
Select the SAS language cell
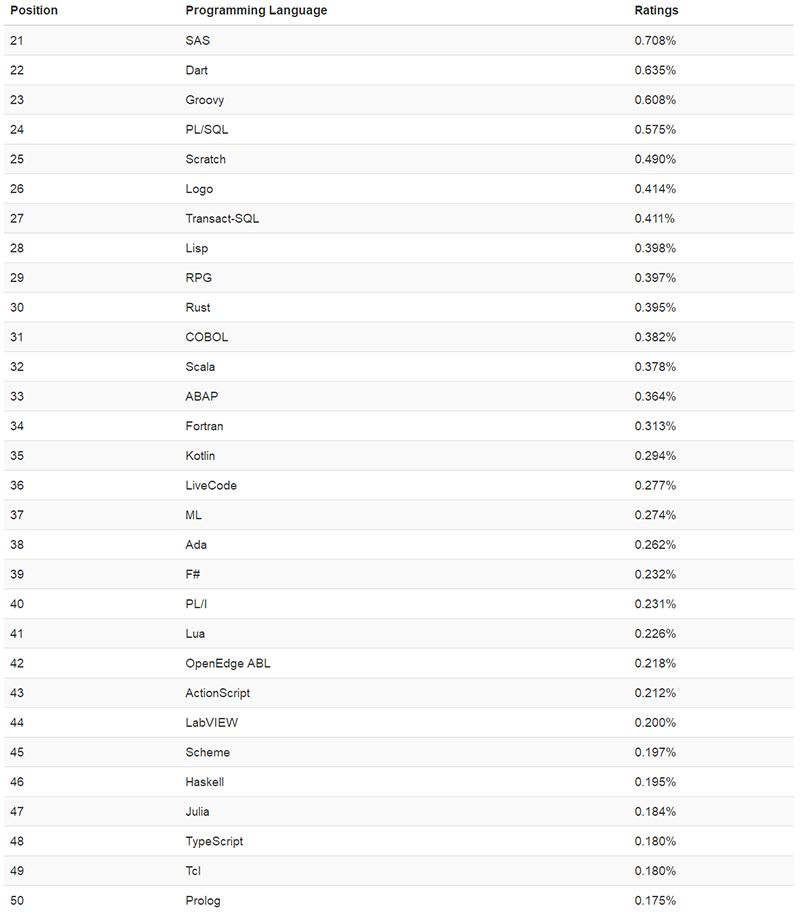(x=198, y=41)
